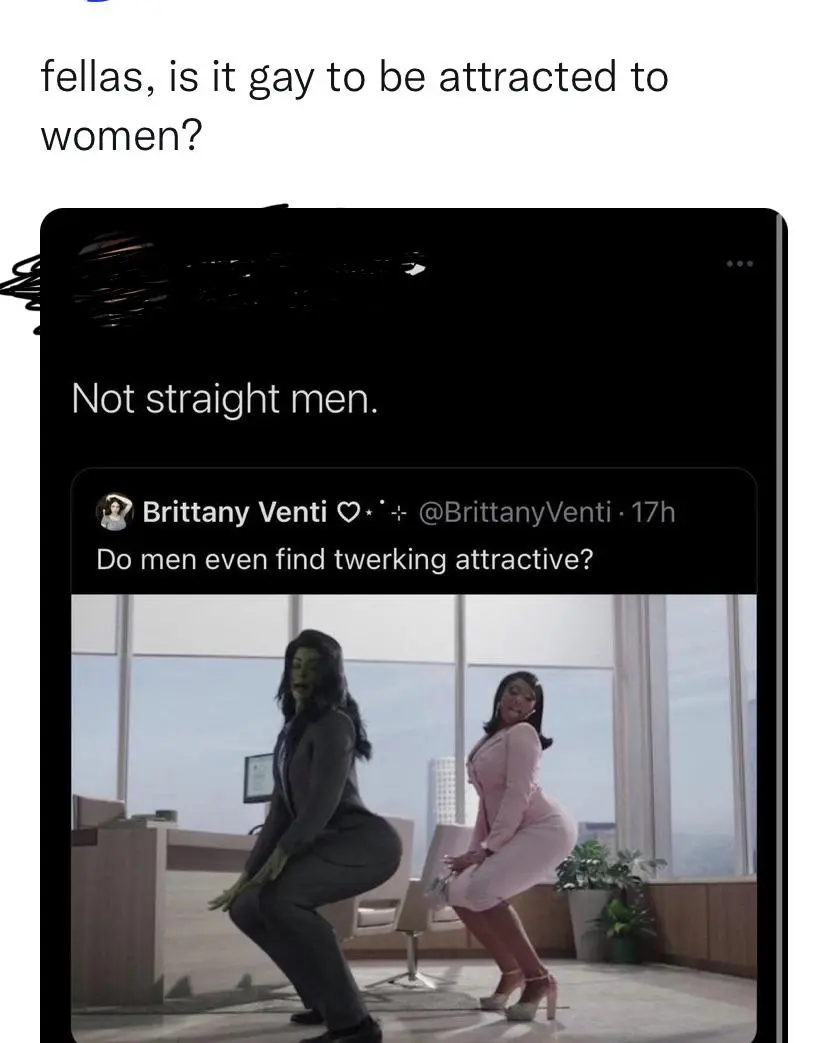Click the heart emoji beside Brittany Venti

coord(348,513)
